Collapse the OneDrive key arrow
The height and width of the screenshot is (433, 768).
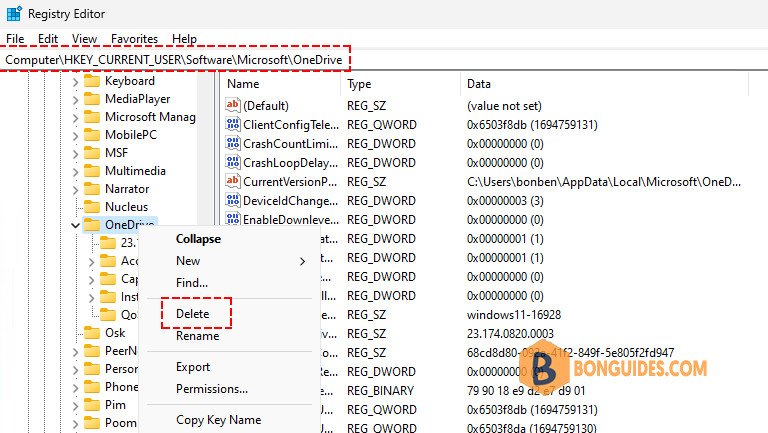click(x=75, y=225)
